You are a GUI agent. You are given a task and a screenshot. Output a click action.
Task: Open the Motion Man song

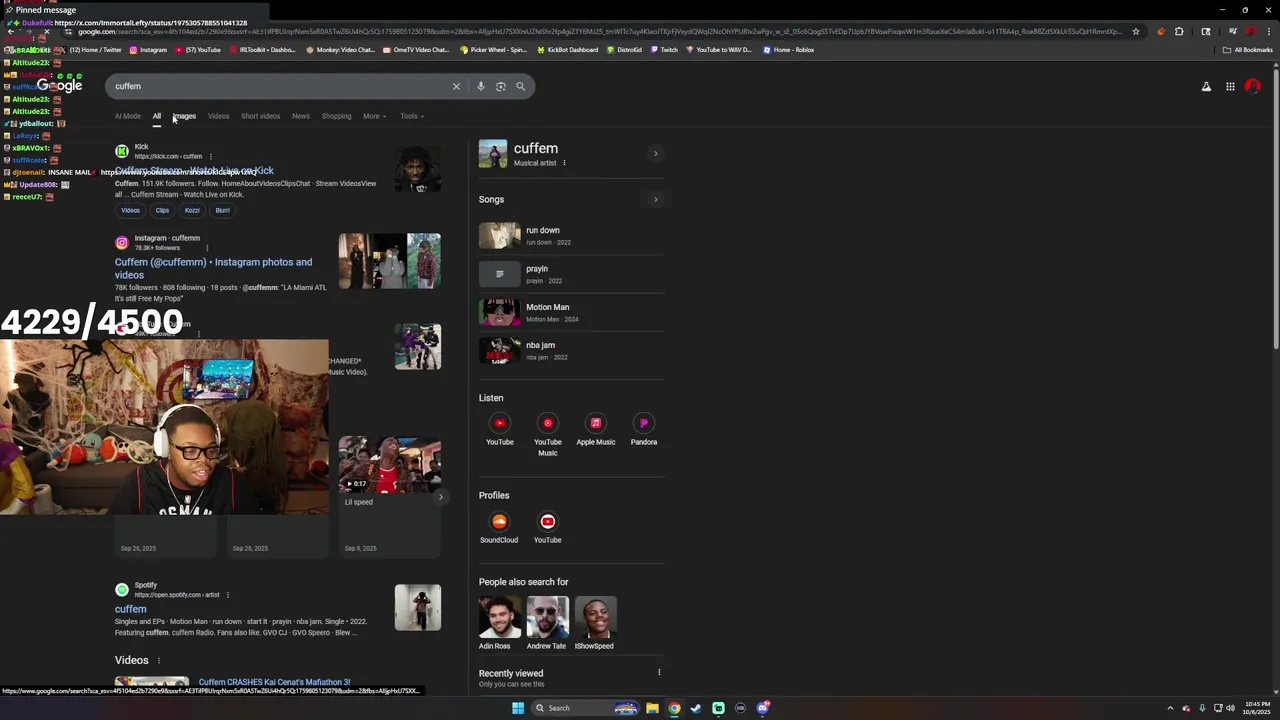coord(571,312)
